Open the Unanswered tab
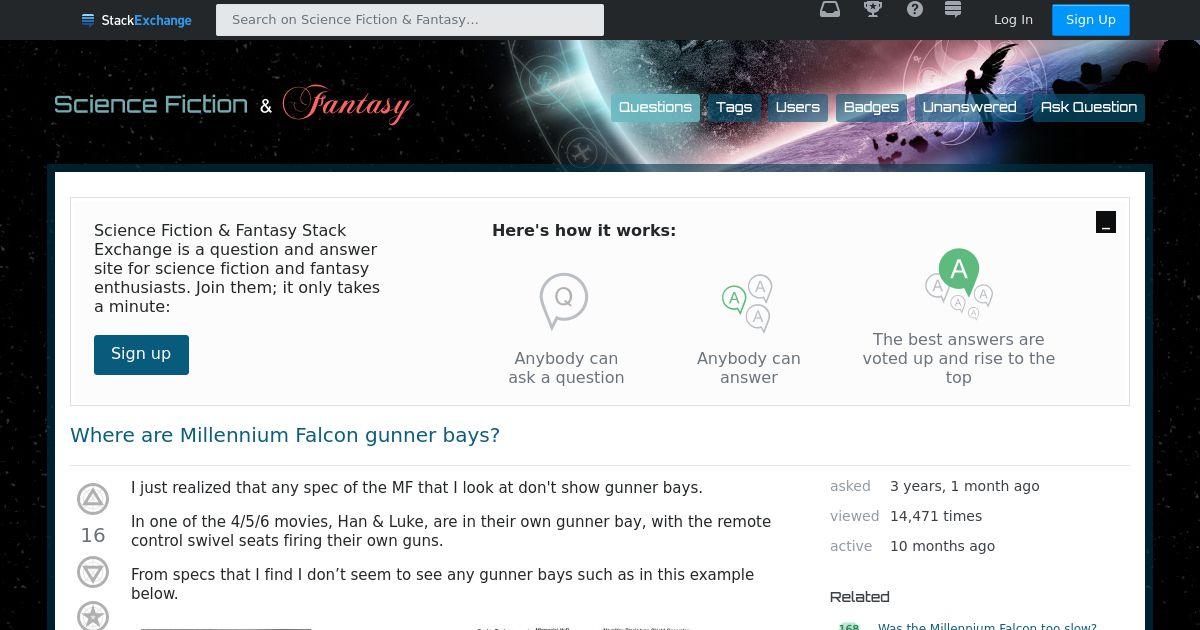Viewport: 1200px width, 630px height. [x=969, y=108]
